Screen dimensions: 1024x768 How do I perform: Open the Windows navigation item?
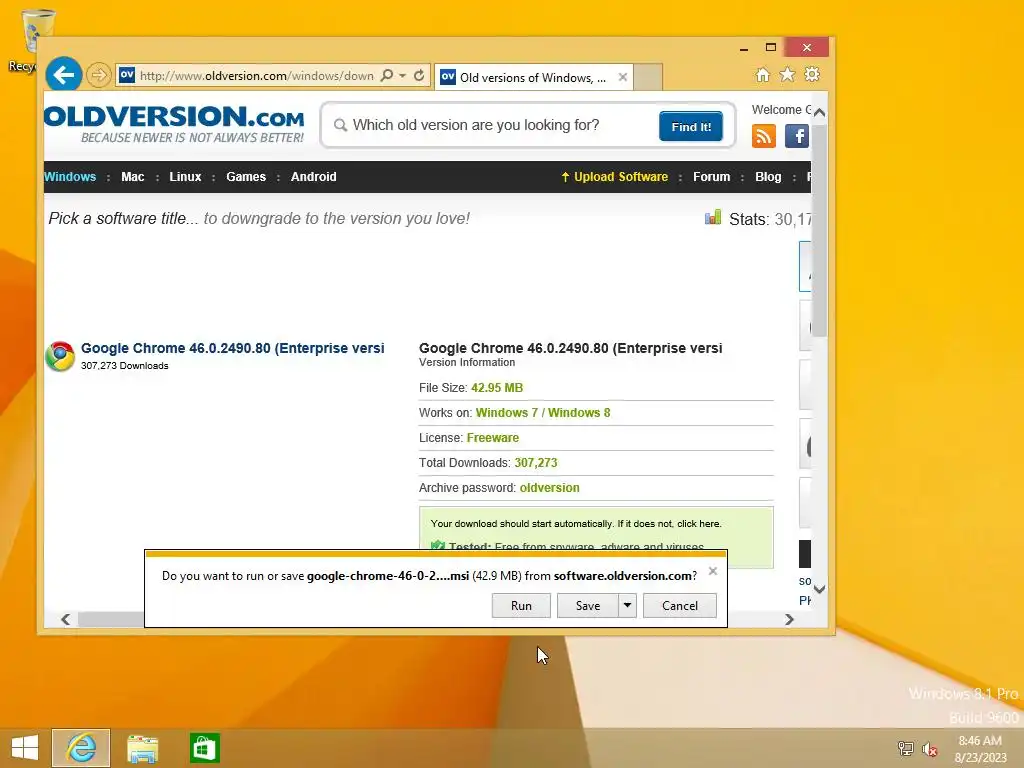[x=70, y=176]
